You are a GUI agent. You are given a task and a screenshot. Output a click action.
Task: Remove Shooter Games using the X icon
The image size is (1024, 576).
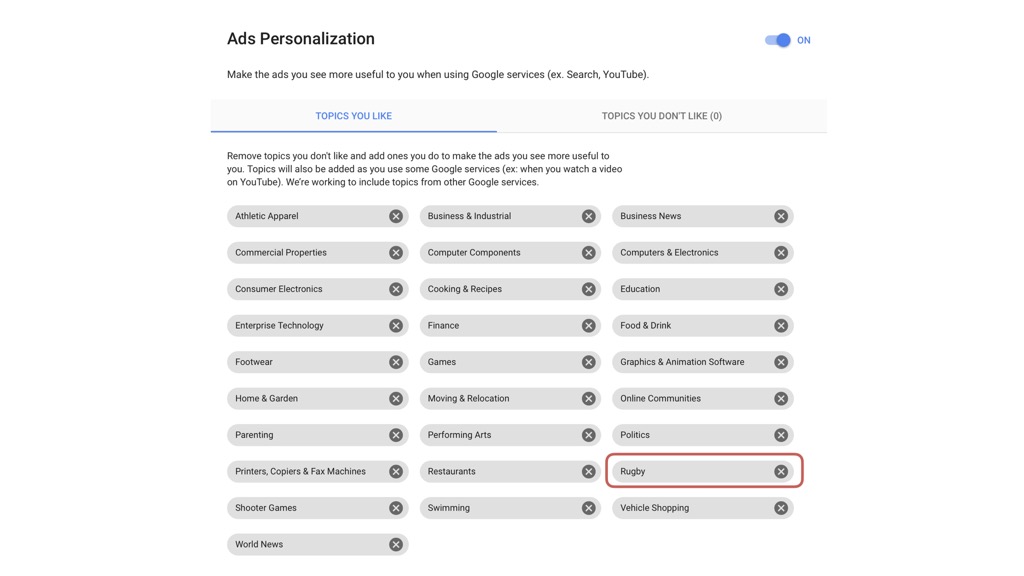coord(396,508)
